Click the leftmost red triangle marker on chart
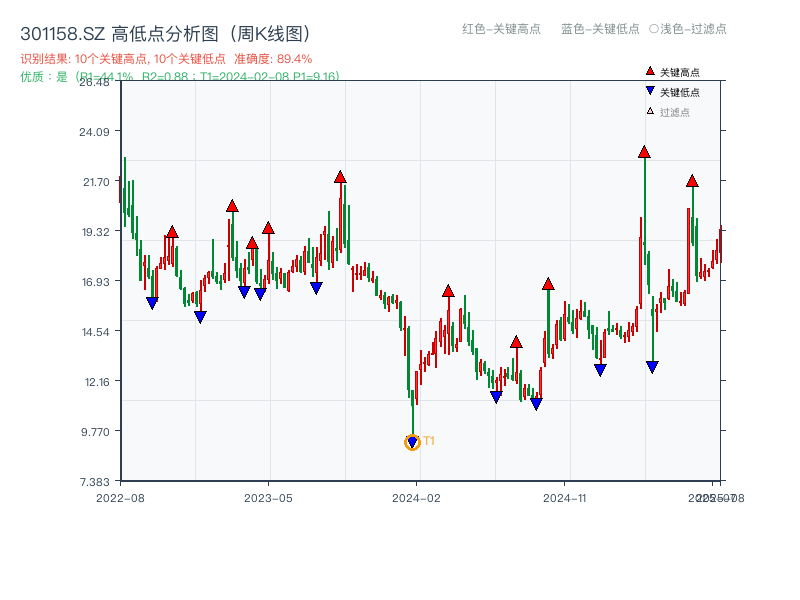 [172, 231]
